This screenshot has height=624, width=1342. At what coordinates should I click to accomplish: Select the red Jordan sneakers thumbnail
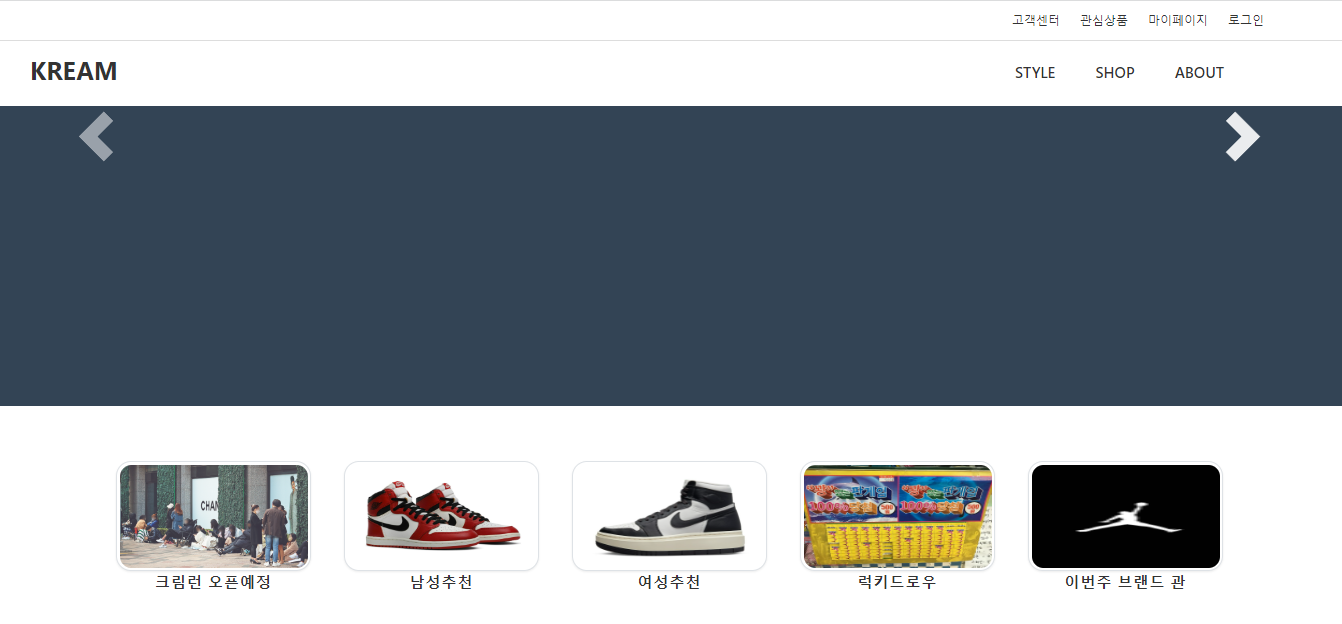pyautogui.click(x=441, y=516)
